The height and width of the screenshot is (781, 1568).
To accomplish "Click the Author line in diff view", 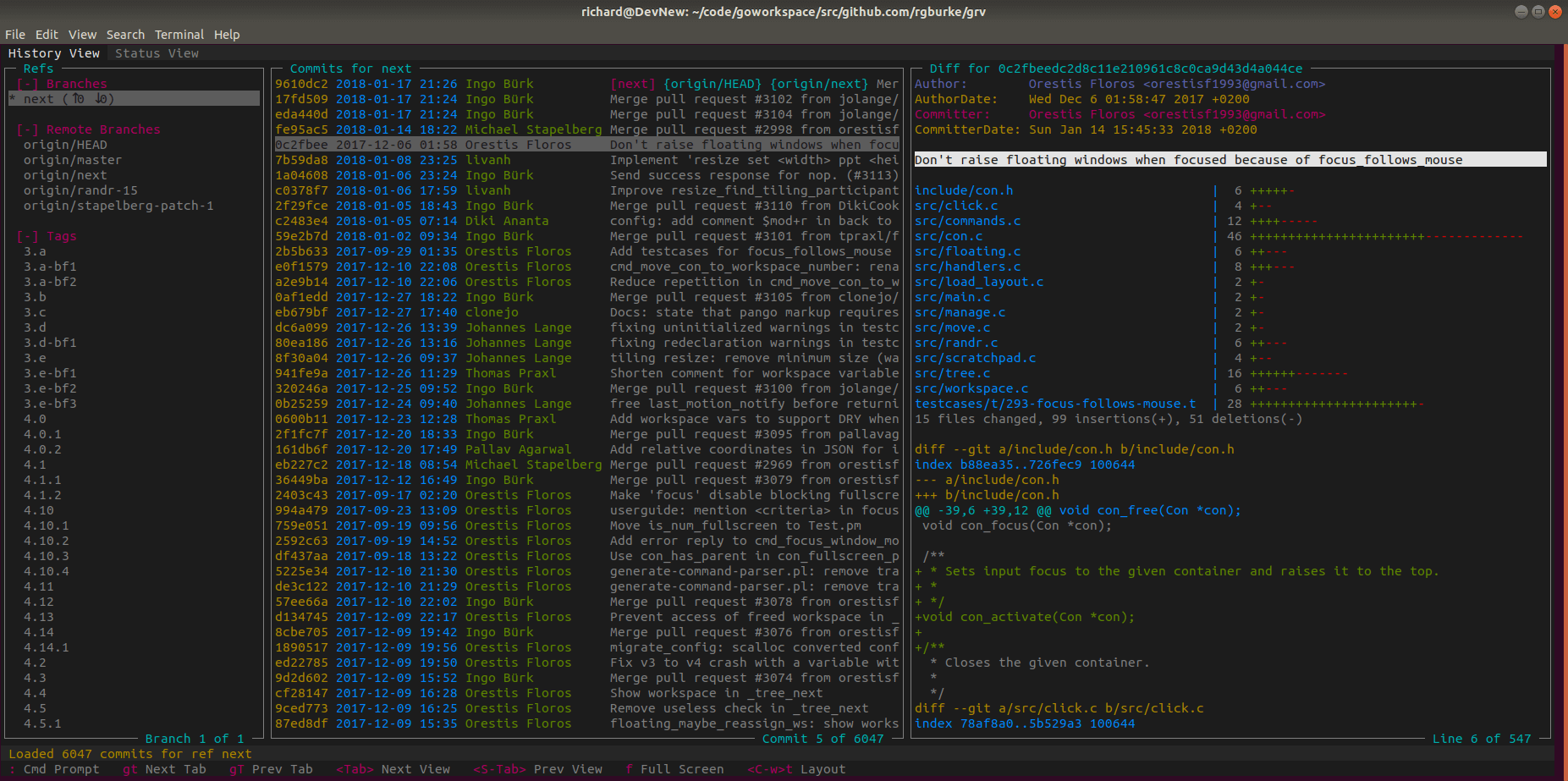I will [1120, 84].
